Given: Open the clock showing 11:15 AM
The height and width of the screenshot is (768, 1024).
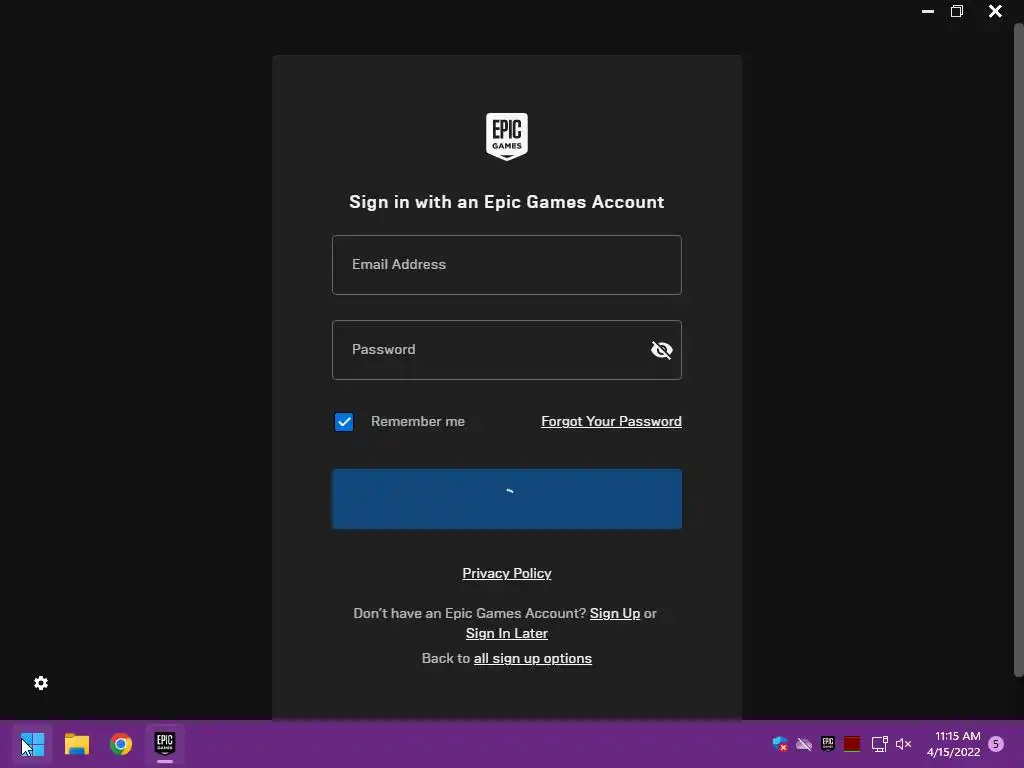Looking at the screenshot, I should [953, 744].
